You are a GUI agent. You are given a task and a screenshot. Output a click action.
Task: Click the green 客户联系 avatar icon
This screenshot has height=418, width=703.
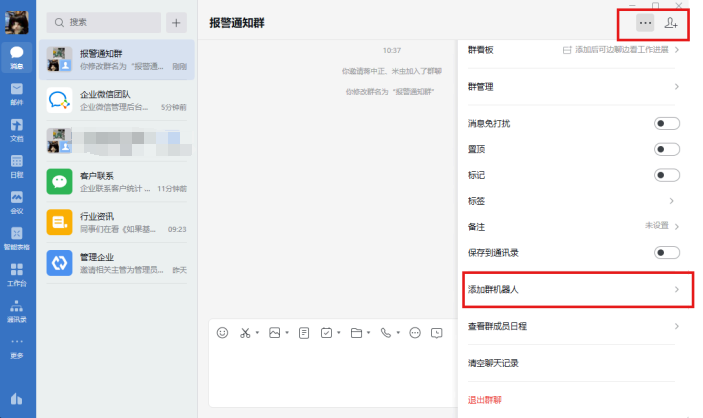59,182
